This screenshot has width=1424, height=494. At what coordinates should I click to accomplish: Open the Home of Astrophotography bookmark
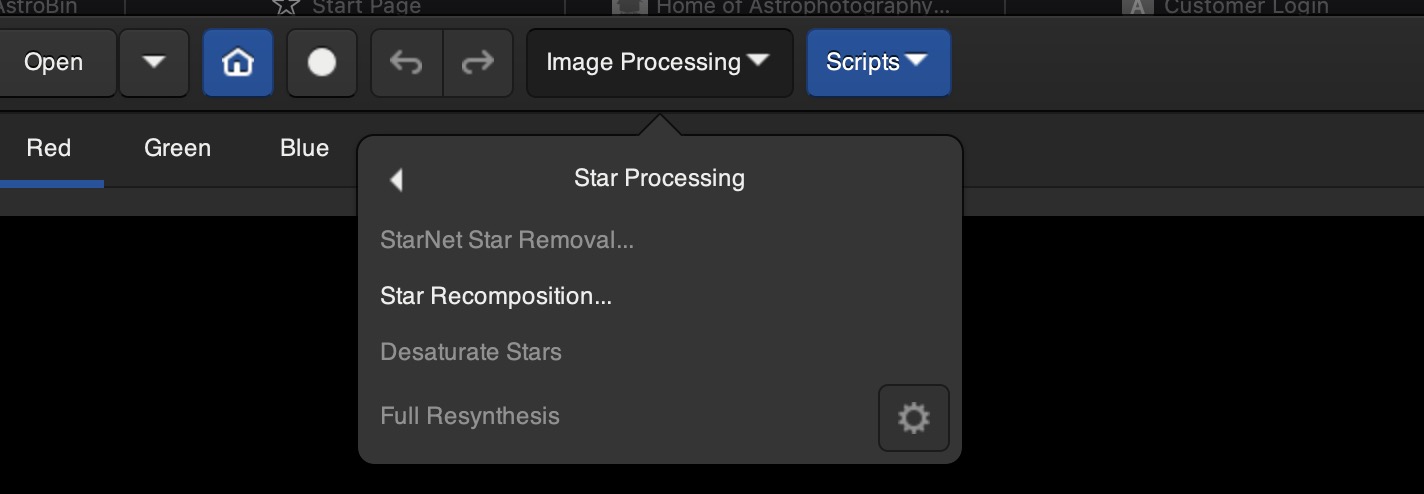click(782, 7)
